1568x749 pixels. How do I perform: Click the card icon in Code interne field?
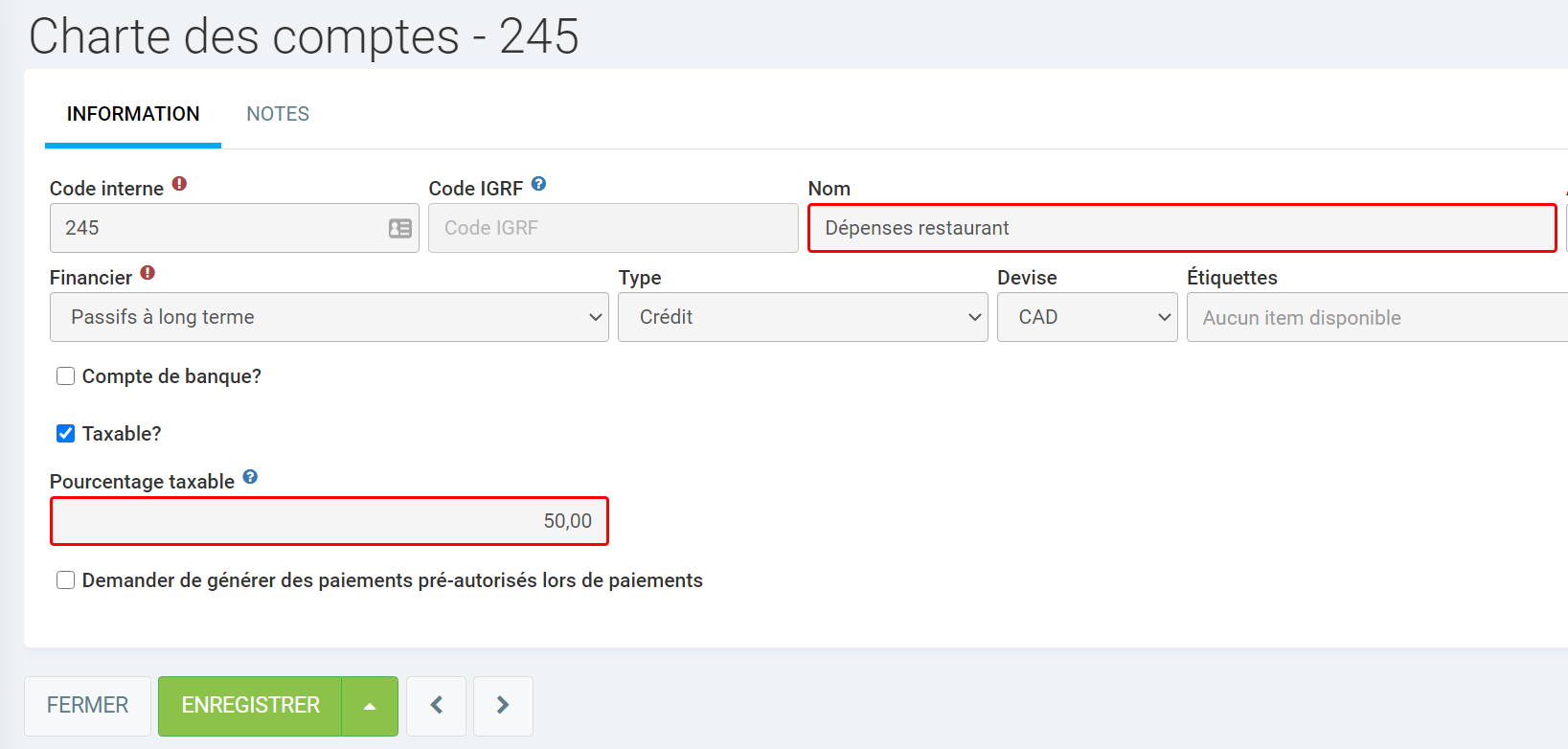(x=399, y=228)
